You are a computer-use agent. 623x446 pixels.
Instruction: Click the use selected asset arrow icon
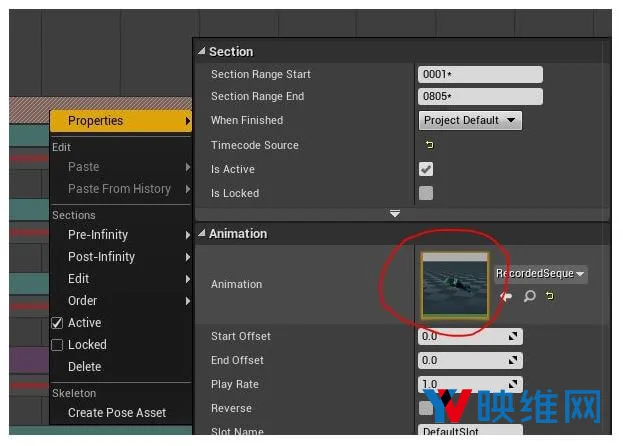(x=506, y=296)
